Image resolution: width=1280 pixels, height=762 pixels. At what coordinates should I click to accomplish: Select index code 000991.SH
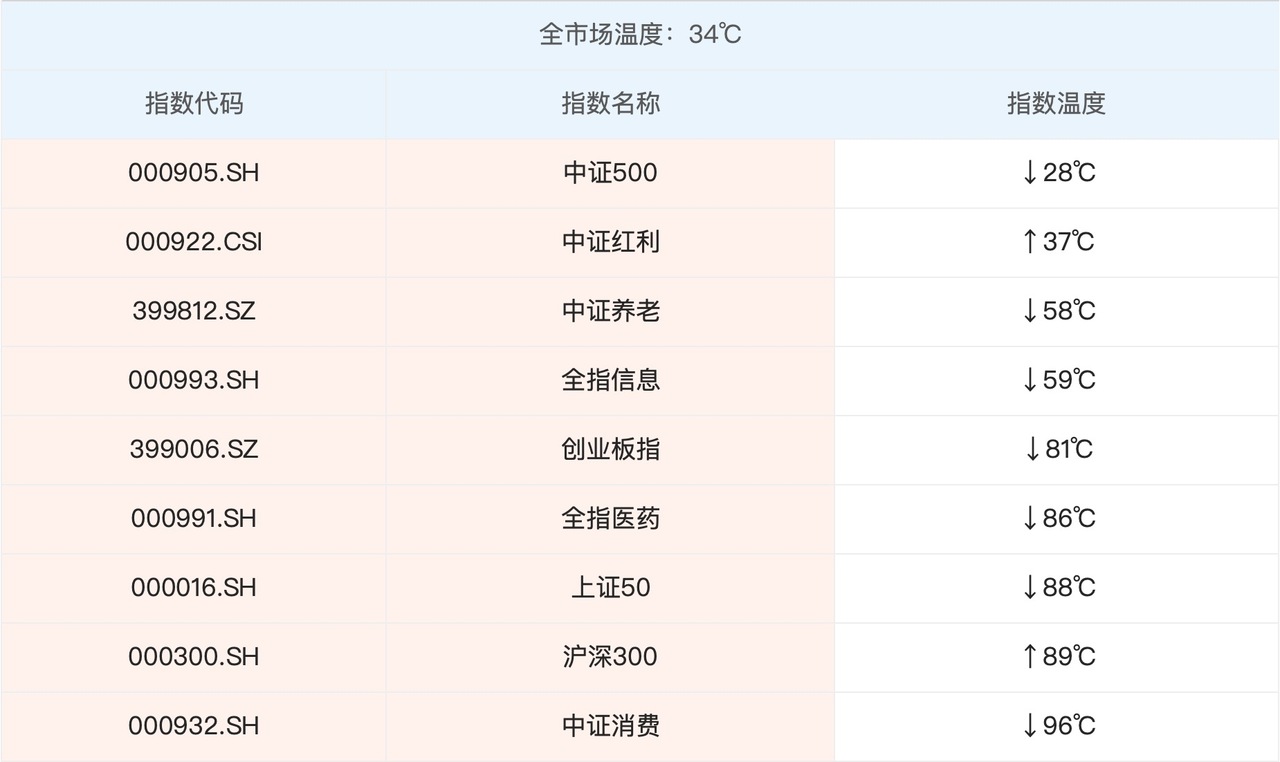(x=194, y=518)
